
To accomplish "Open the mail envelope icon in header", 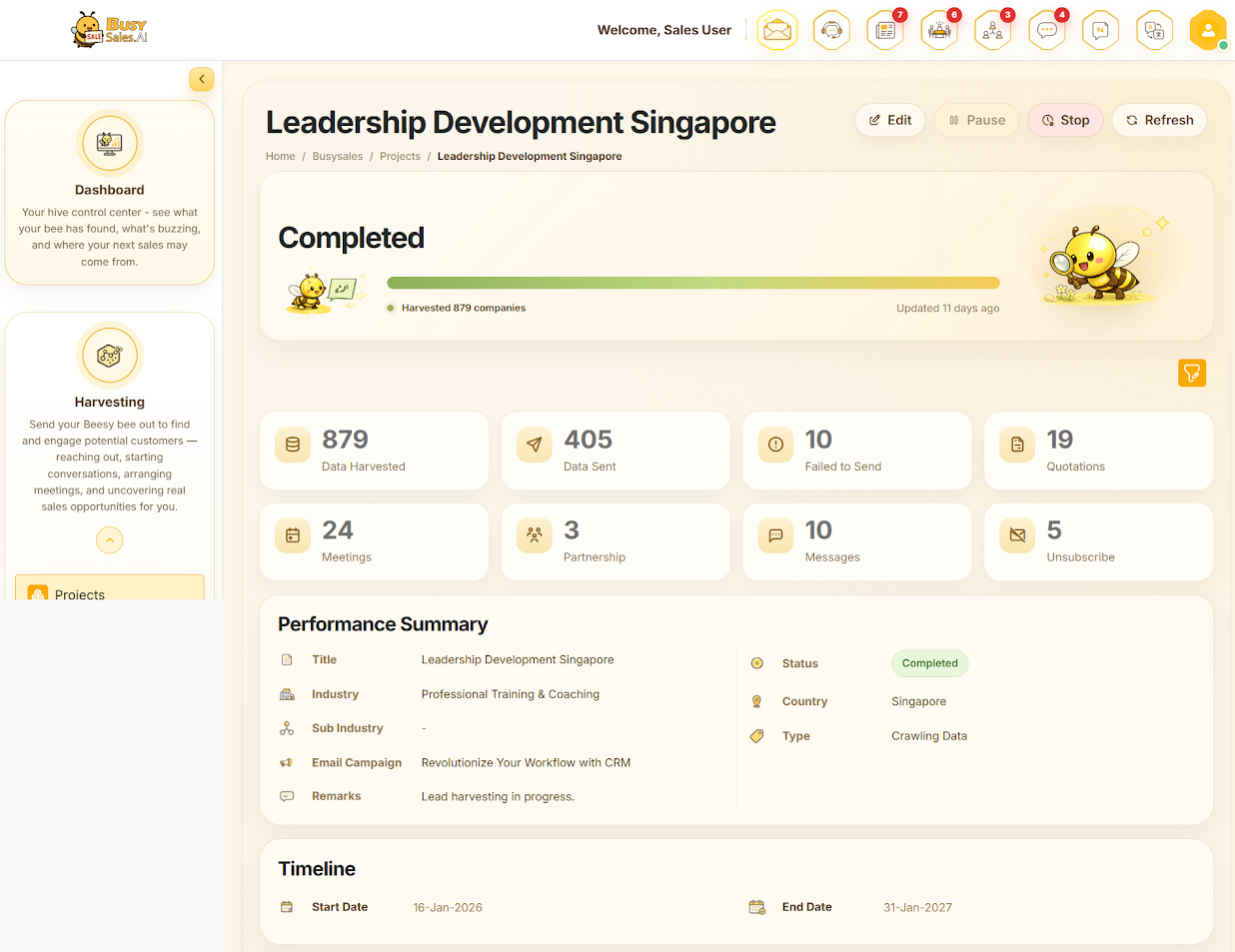I will (777, 30).
